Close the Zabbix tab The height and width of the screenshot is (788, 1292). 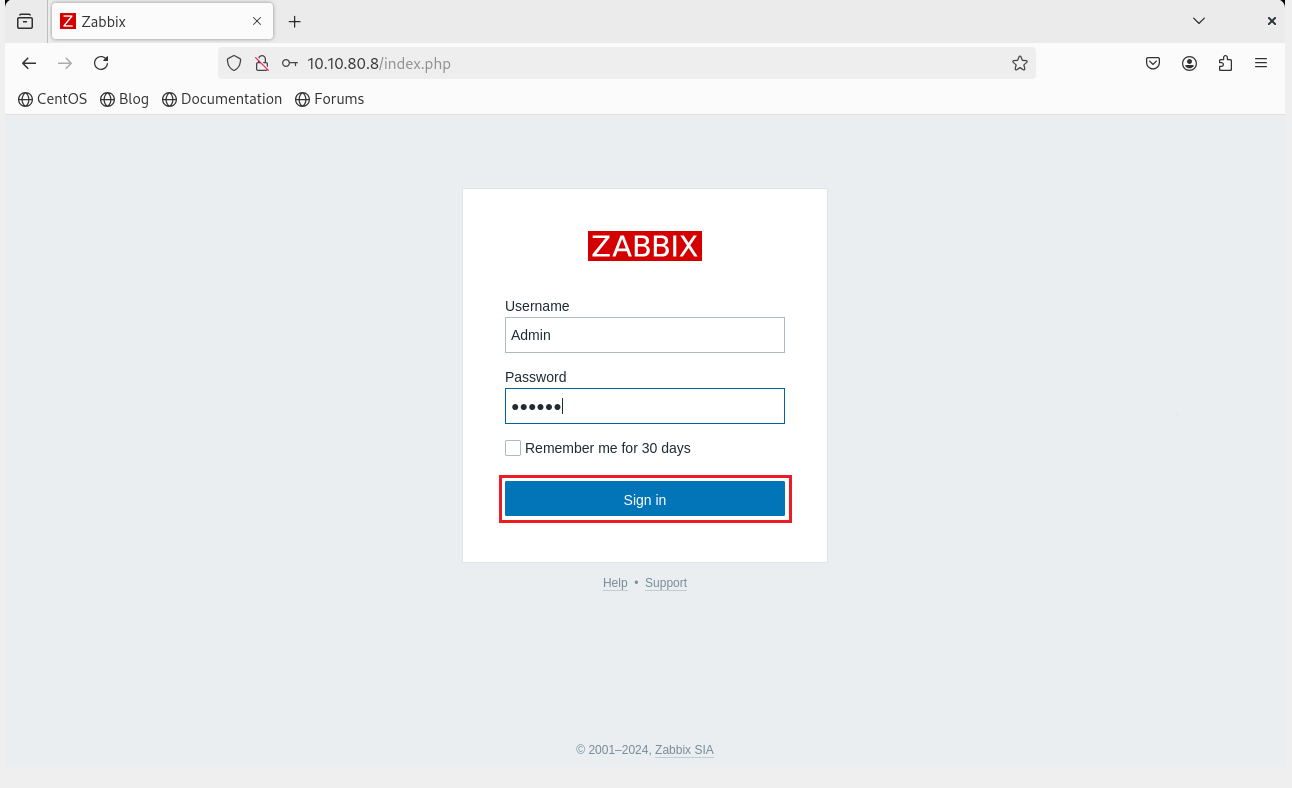tap(257, 21)
